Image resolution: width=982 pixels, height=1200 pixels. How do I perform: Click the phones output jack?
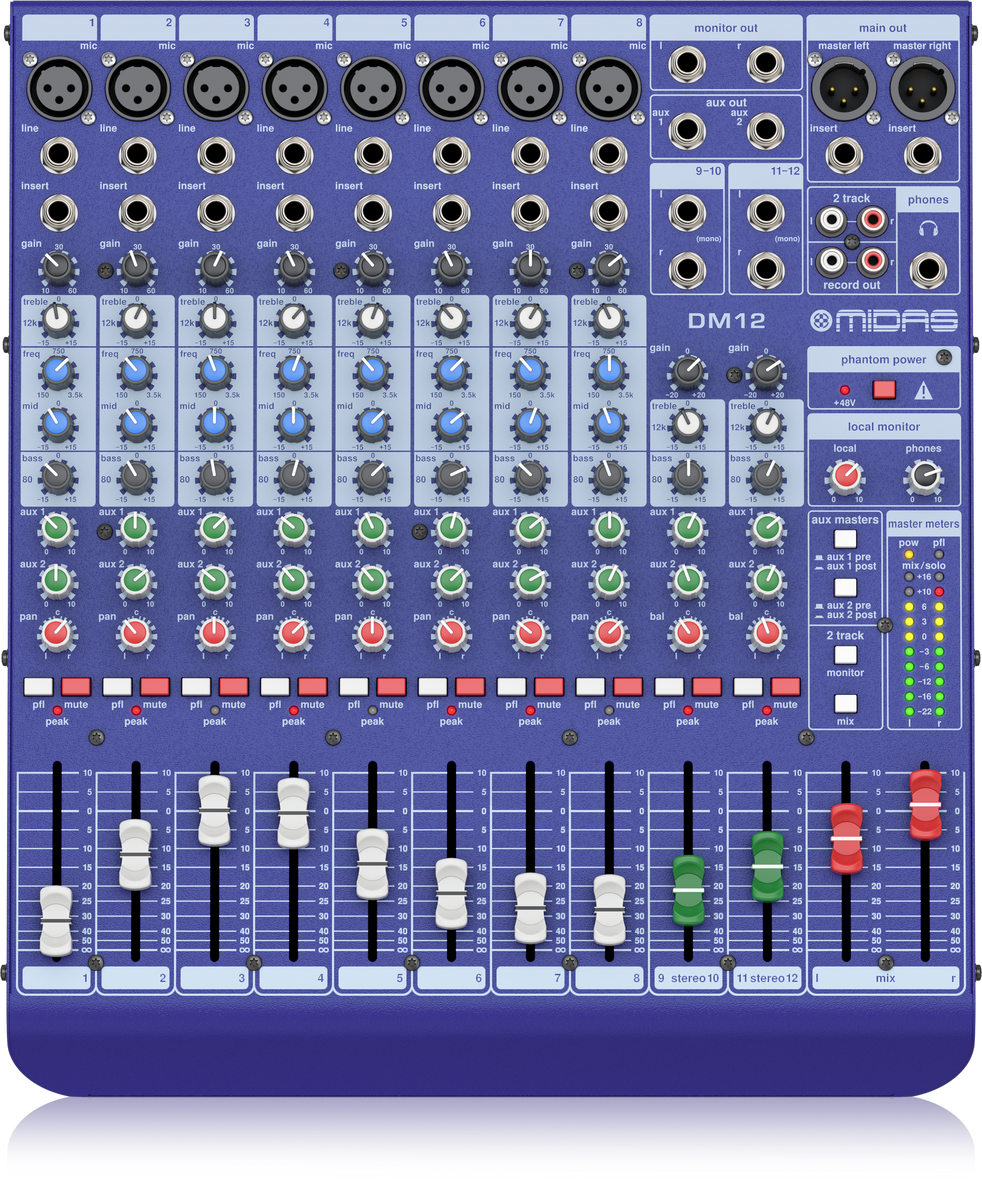coord(927,269)
